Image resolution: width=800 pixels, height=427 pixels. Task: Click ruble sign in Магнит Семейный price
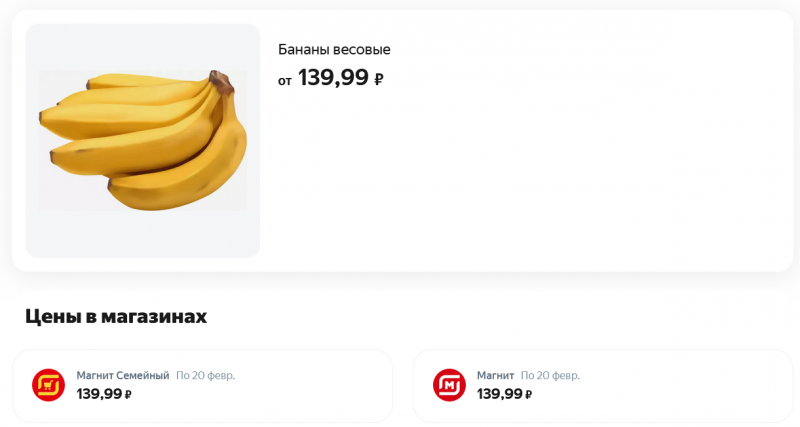point(129,395)
